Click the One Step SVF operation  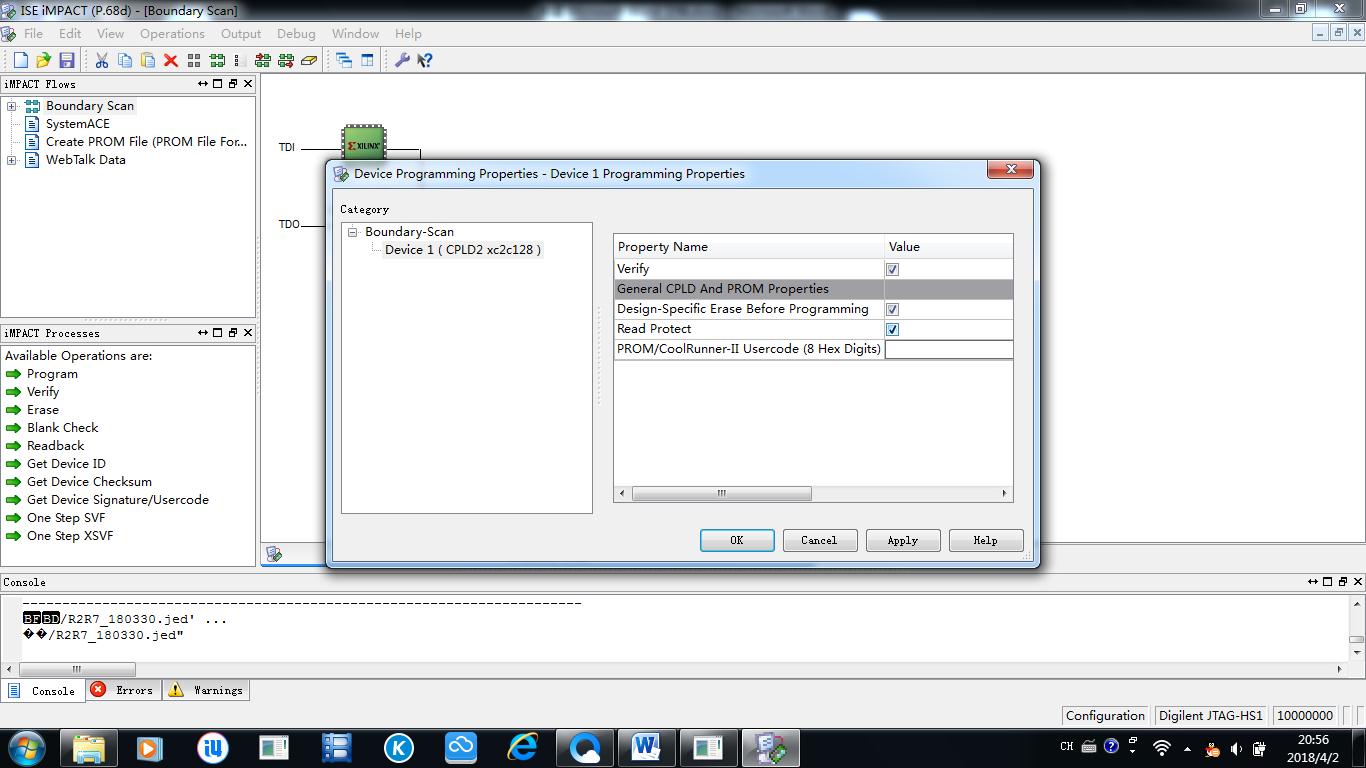coord(66,518)
